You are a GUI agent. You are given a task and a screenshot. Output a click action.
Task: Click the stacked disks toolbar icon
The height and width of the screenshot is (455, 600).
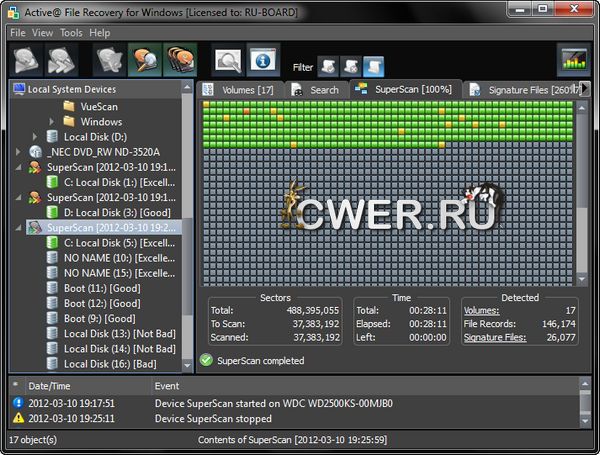tap(180, 62)
